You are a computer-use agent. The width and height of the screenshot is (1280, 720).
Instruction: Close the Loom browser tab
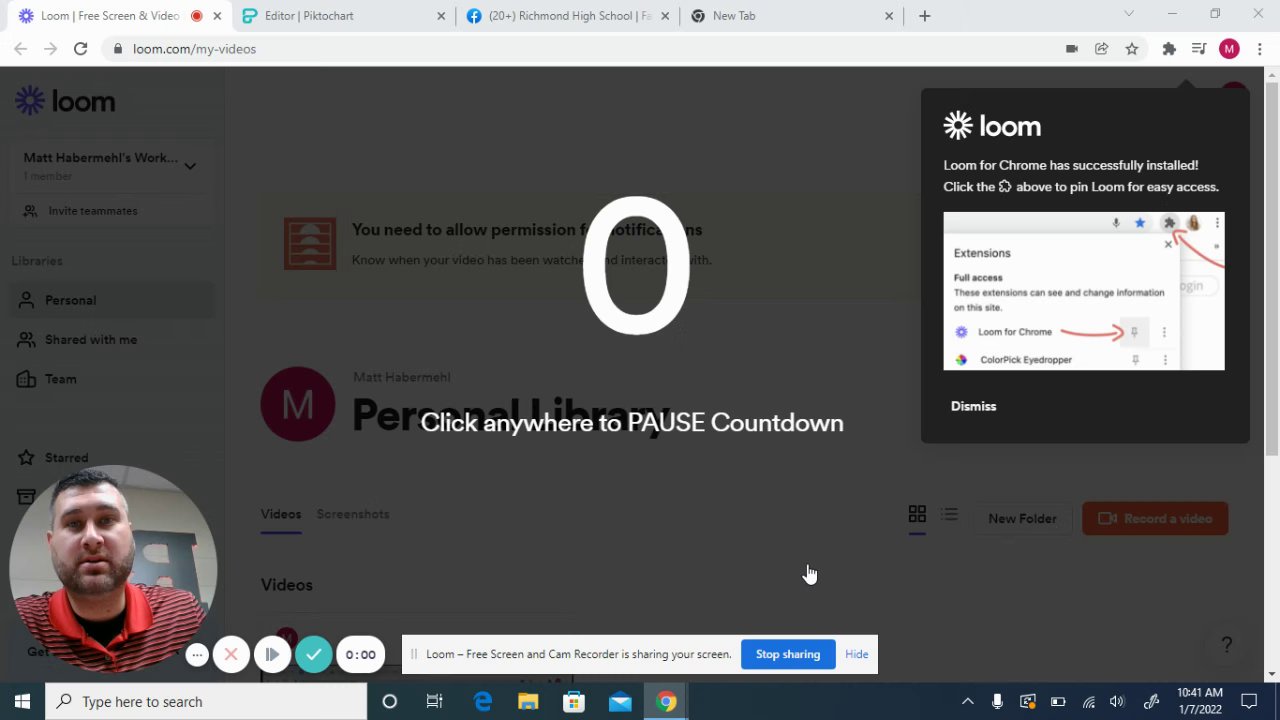tap(217, 16)
